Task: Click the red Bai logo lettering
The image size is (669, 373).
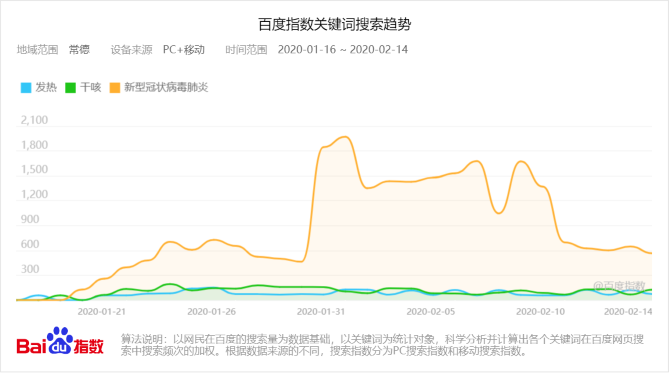Action: (31, 346)
